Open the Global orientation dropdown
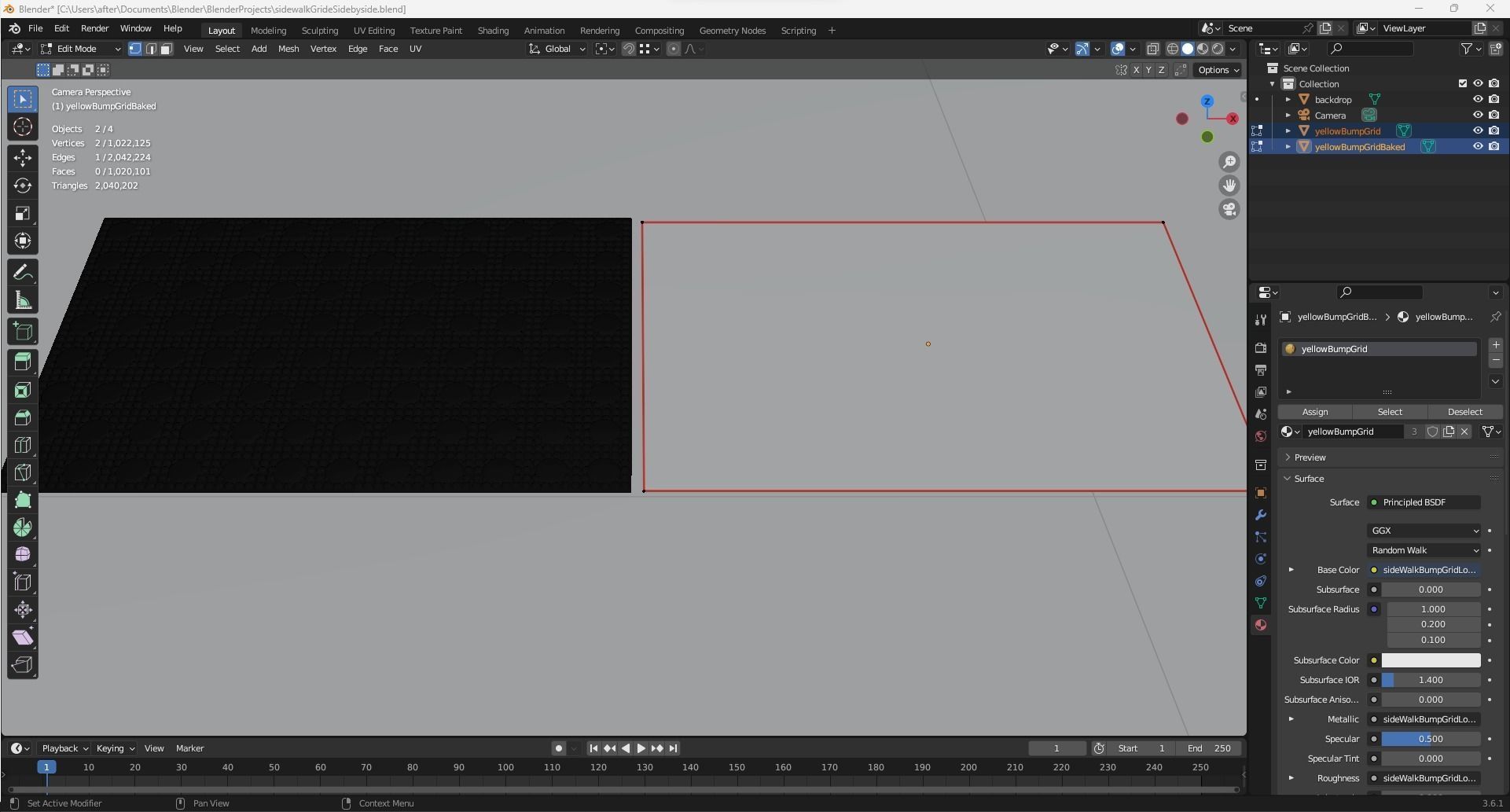 click(557, 49)
